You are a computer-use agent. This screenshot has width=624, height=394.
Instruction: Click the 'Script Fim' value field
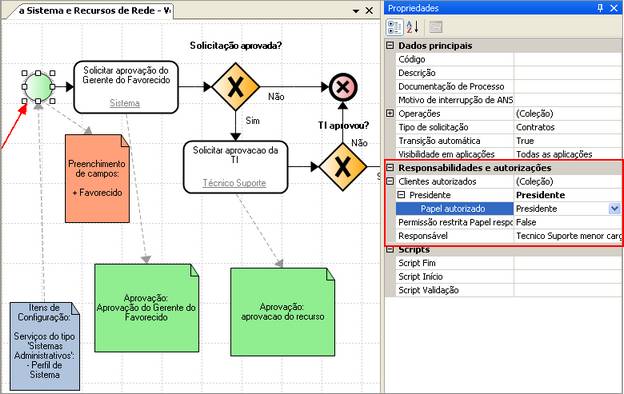[568, 263]
